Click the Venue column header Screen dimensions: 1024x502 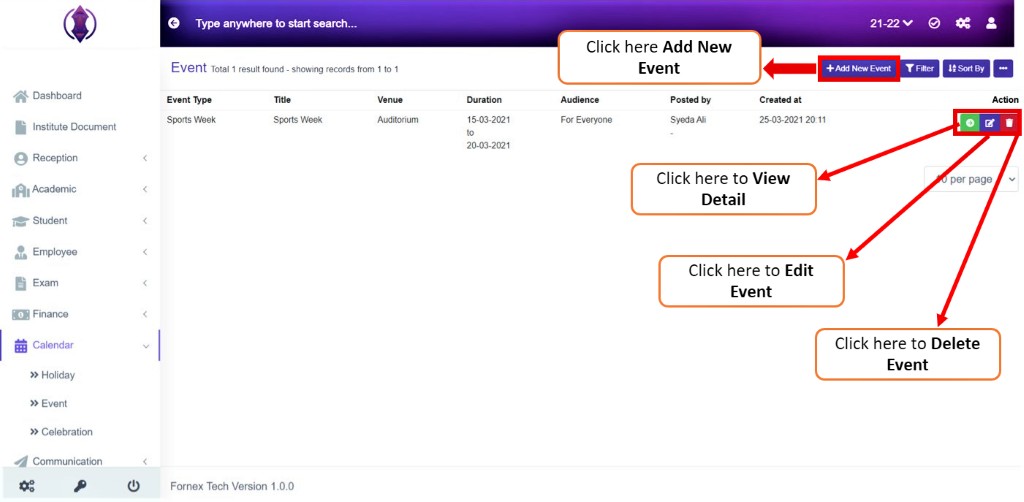coord(390,101)
